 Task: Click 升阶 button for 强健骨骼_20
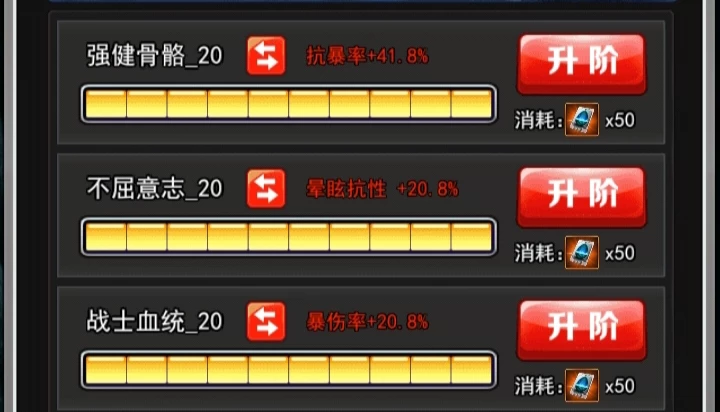coord(582,63)
